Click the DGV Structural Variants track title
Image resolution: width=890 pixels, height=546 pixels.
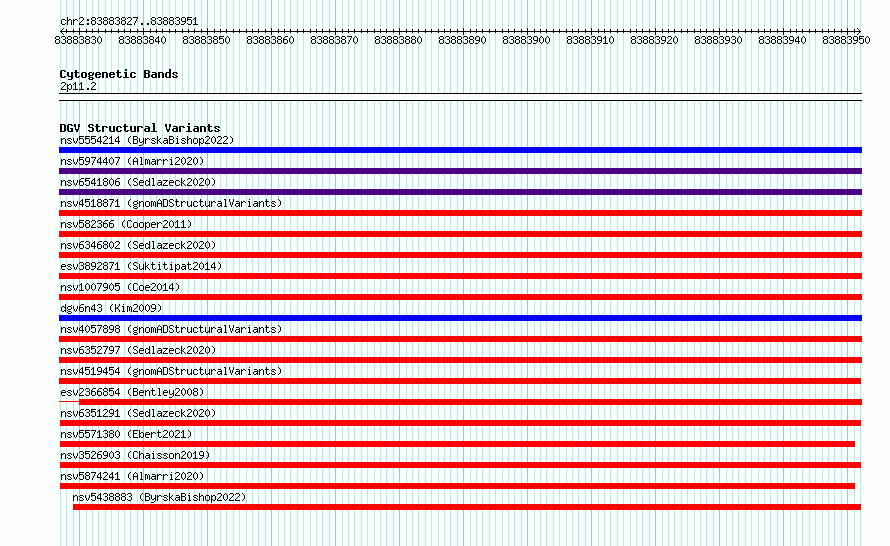click(x=140, y=128)
